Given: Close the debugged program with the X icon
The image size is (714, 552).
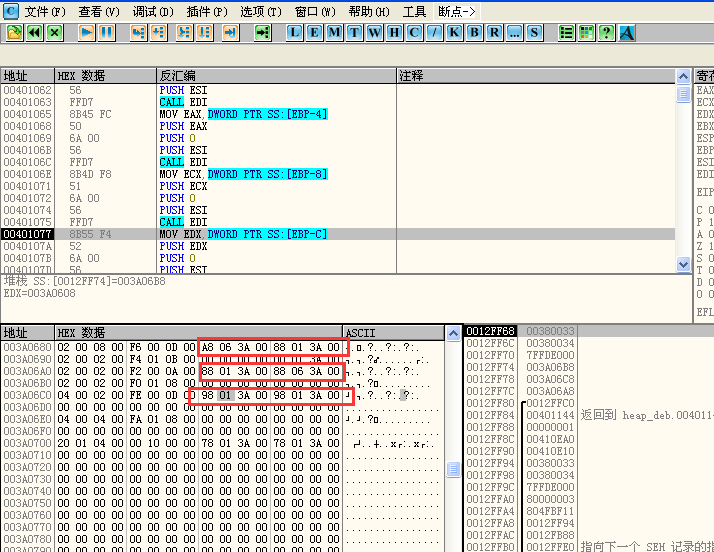Looking at the screenshot, I should (x=54, y=32).
